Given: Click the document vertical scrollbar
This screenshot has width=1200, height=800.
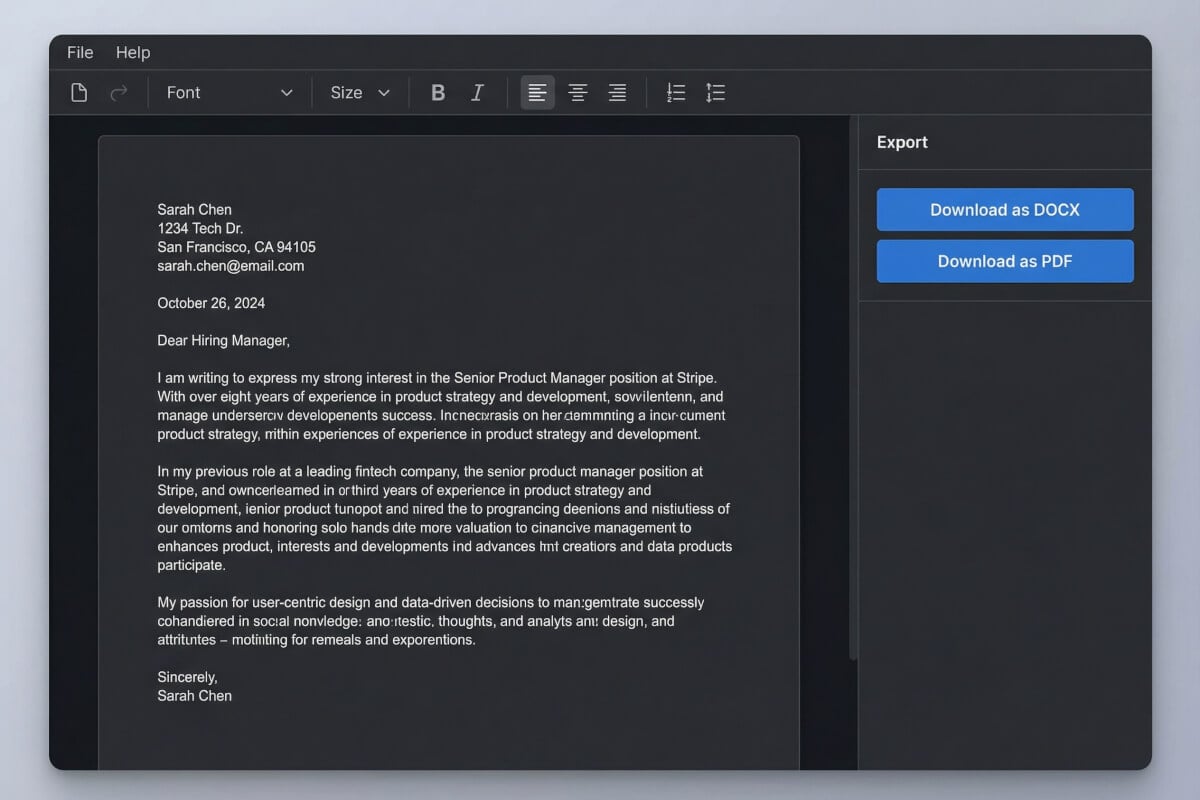Looking at the screenshot, I should point(853,400).
